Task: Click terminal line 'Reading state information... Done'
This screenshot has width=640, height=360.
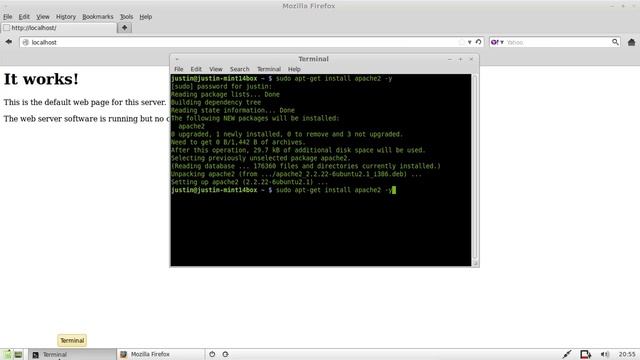Action: (233, 110)
